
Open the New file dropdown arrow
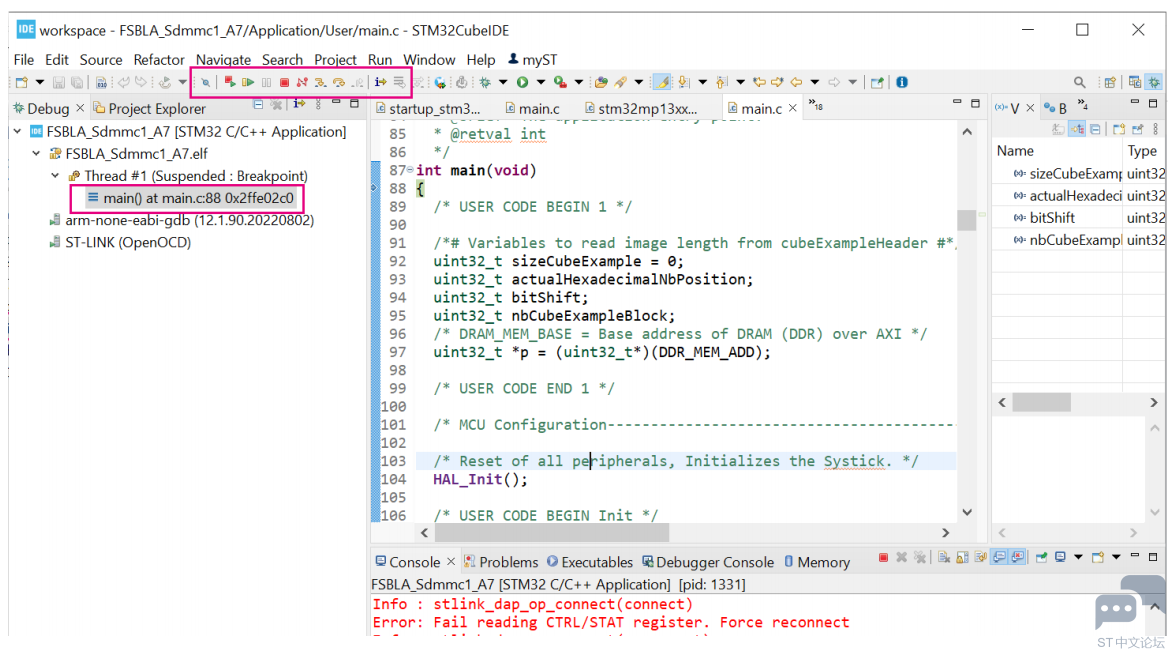pyautogui.click(x=40, y=82)
